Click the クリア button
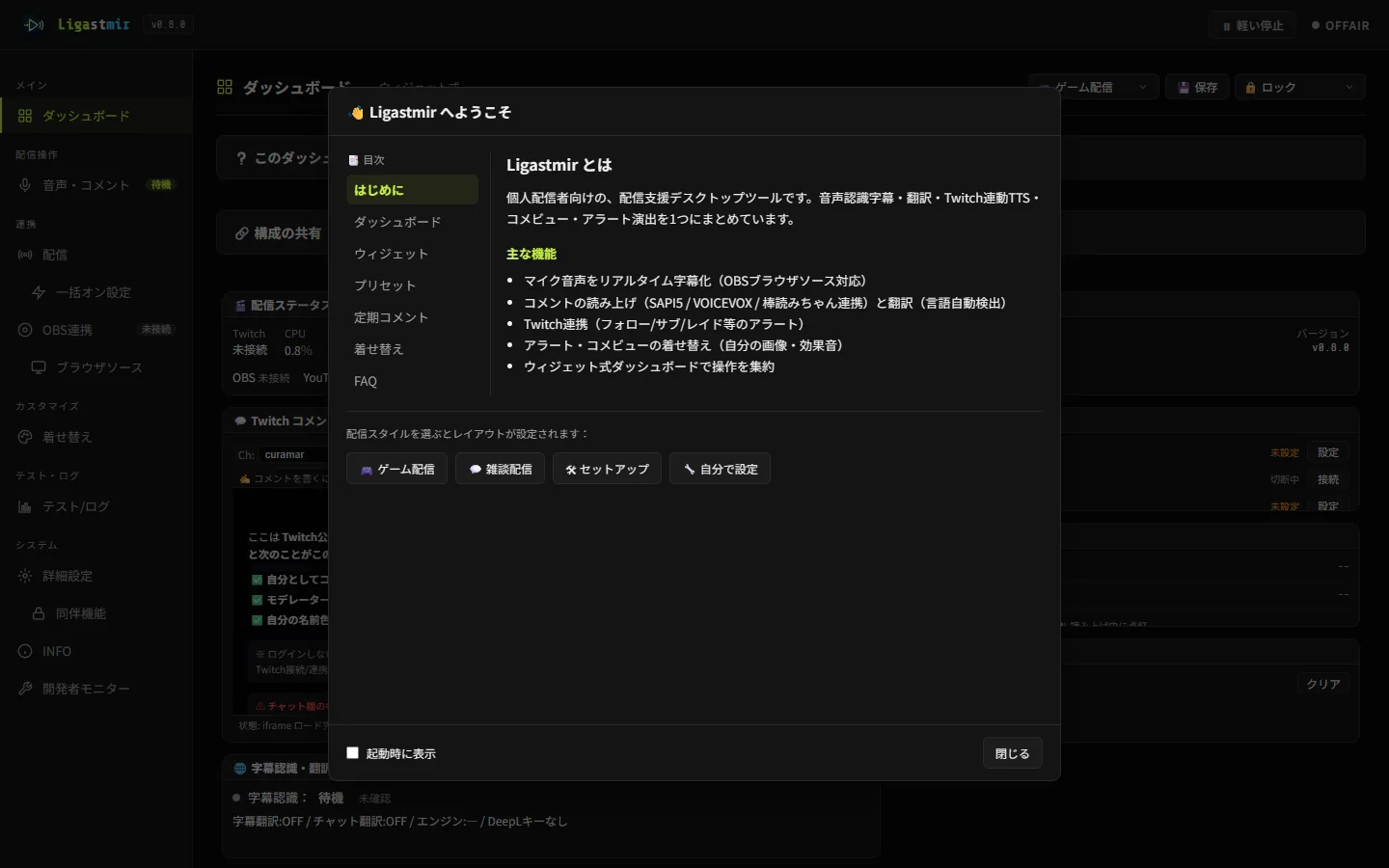Image resolution: width=1389 pixels, height=868 pixels. coord(1322,684)
